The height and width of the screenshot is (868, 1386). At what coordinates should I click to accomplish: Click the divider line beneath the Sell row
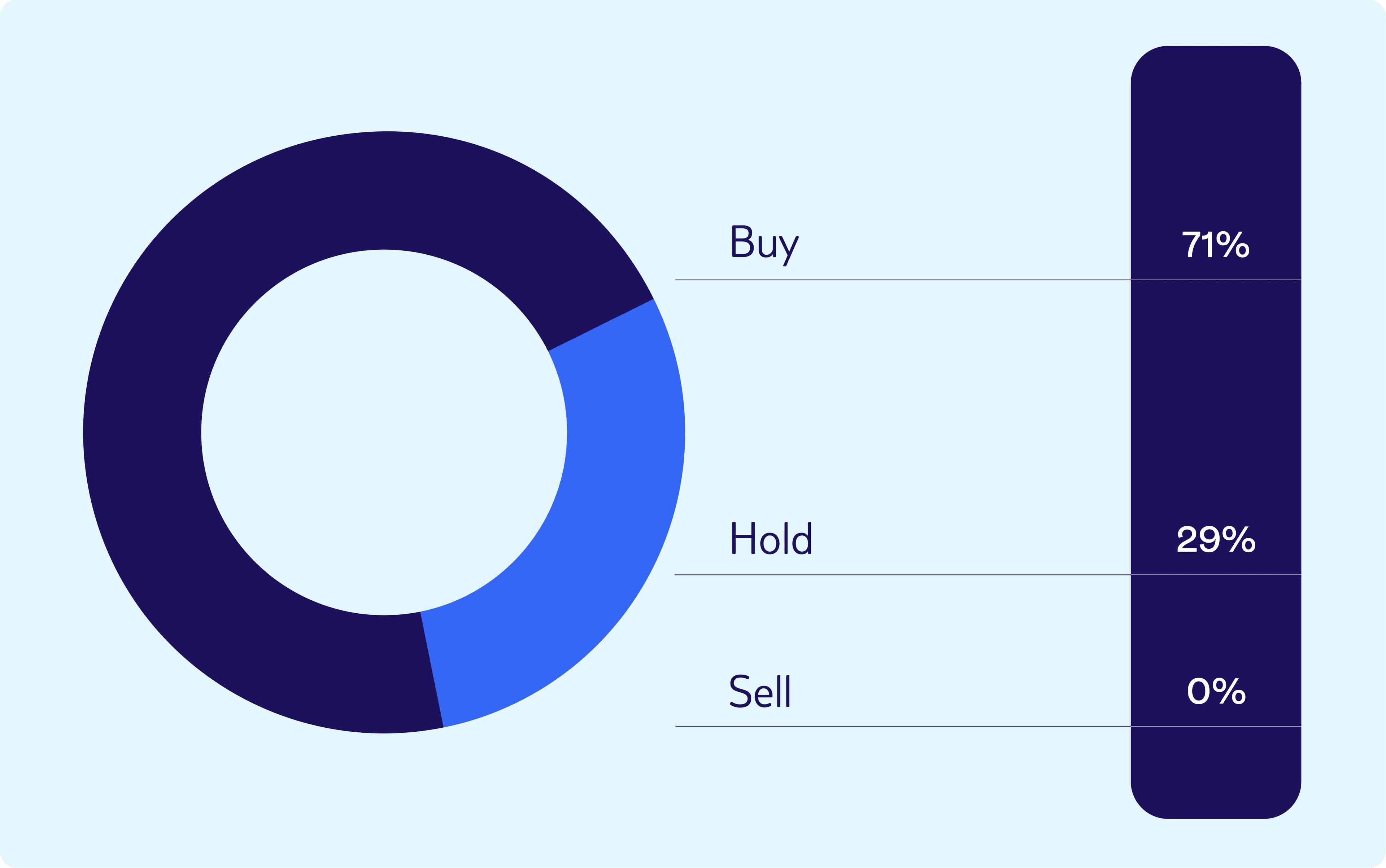click(x=902, y=726)
